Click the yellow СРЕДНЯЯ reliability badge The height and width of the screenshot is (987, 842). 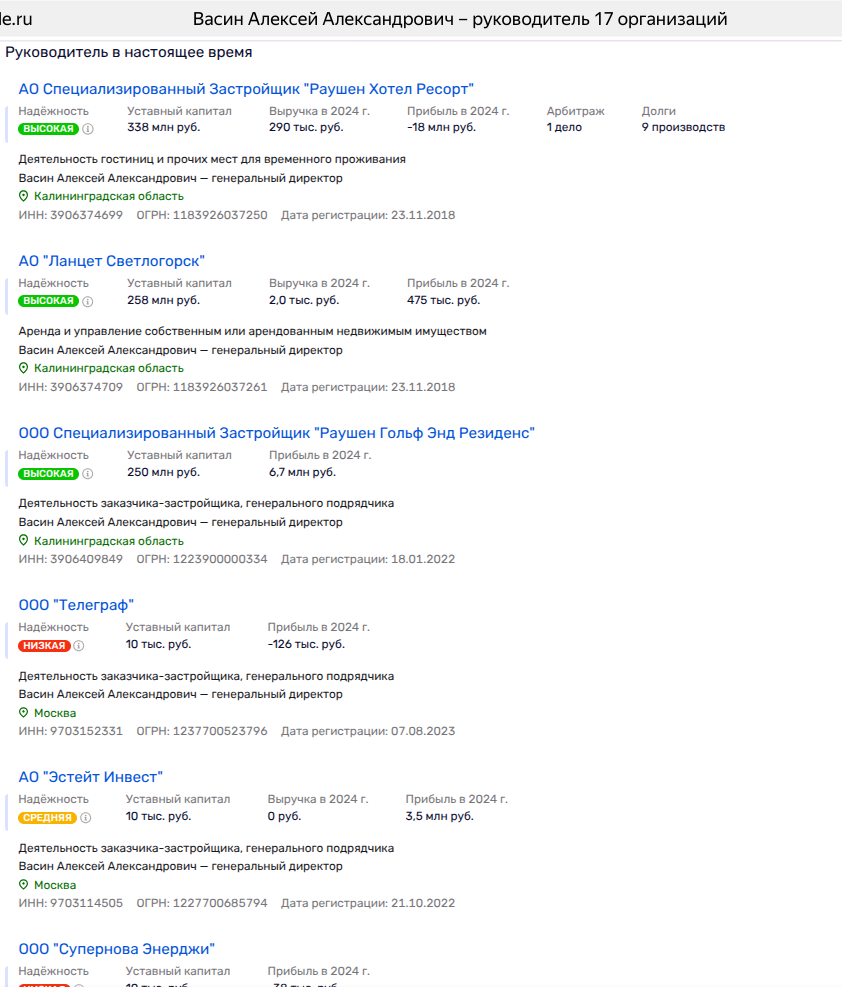coord(47,818)
